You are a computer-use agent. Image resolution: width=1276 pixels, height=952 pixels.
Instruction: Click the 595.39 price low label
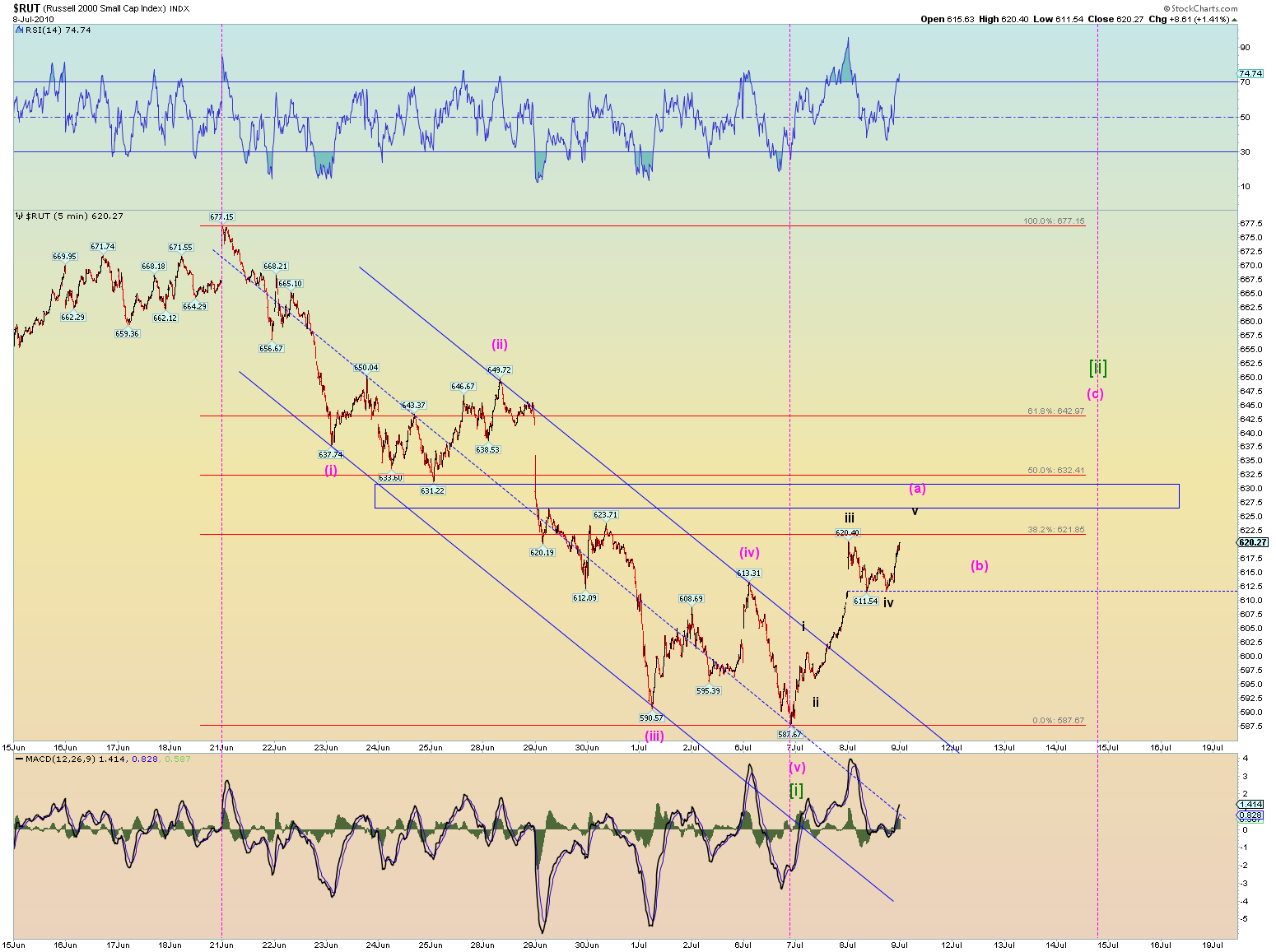tap(708, 691)
